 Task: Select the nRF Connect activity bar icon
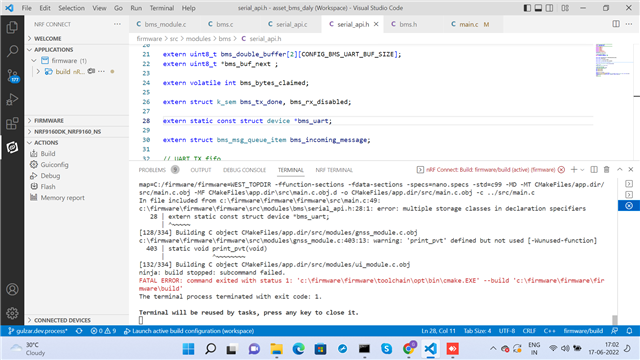[12, 147]
